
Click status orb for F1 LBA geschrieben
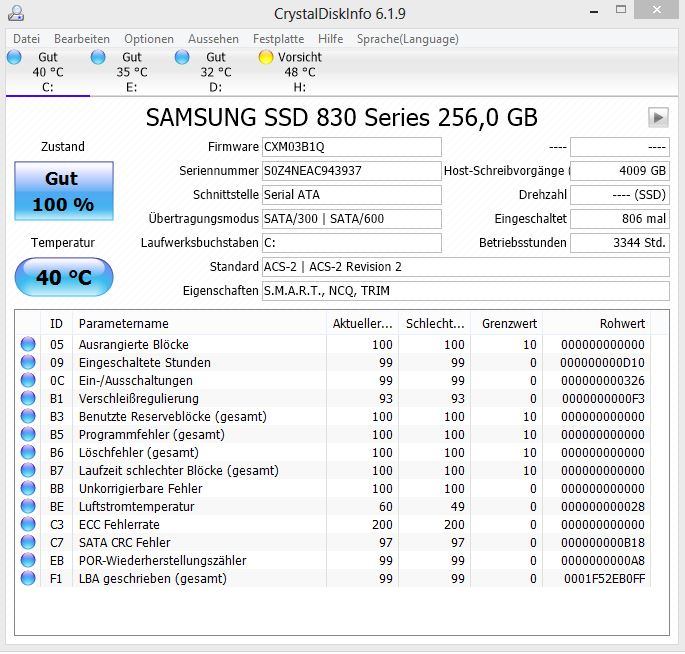(x=28, y=578)
